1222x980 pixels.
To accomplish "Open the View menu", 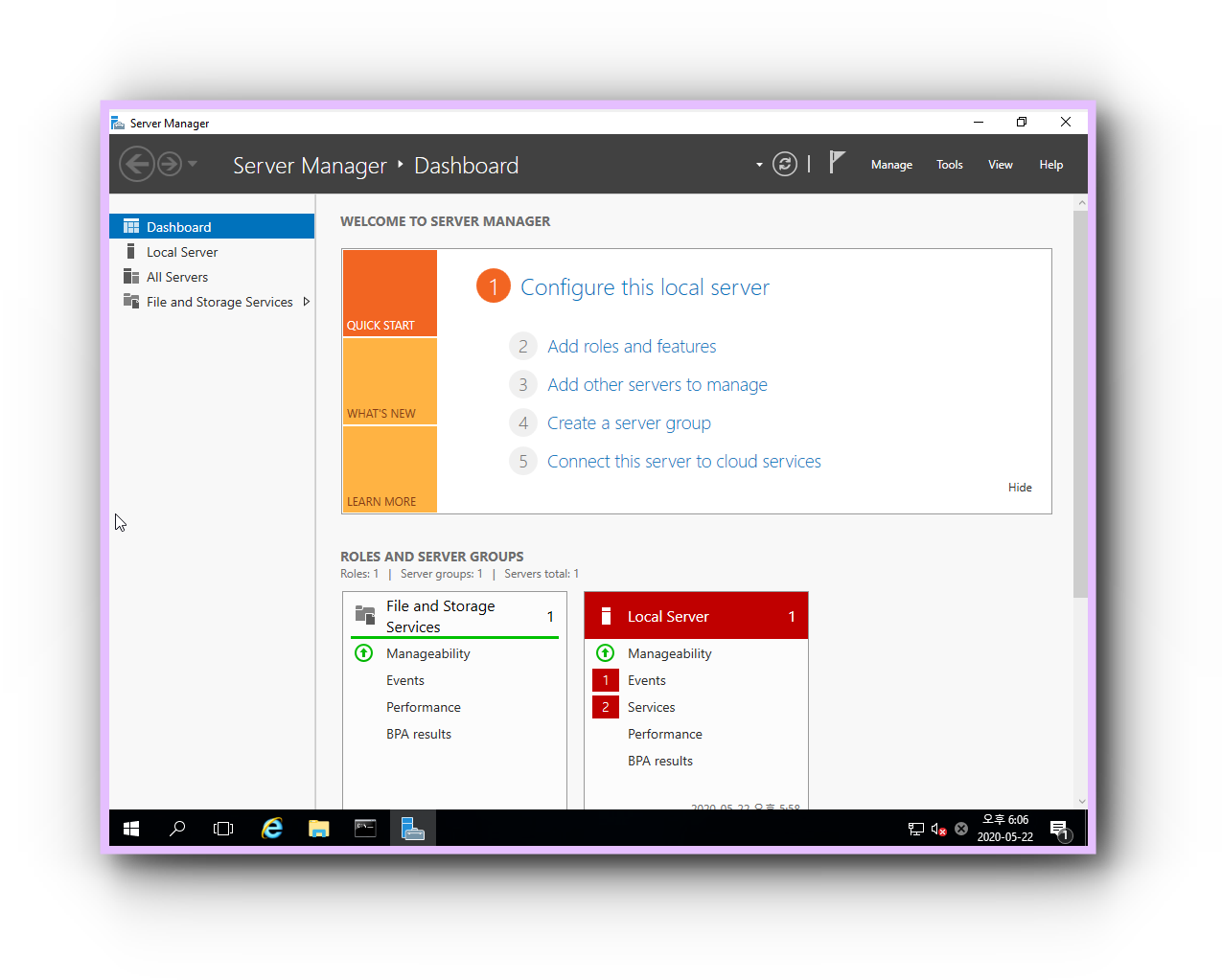I will coord(1001,165).
